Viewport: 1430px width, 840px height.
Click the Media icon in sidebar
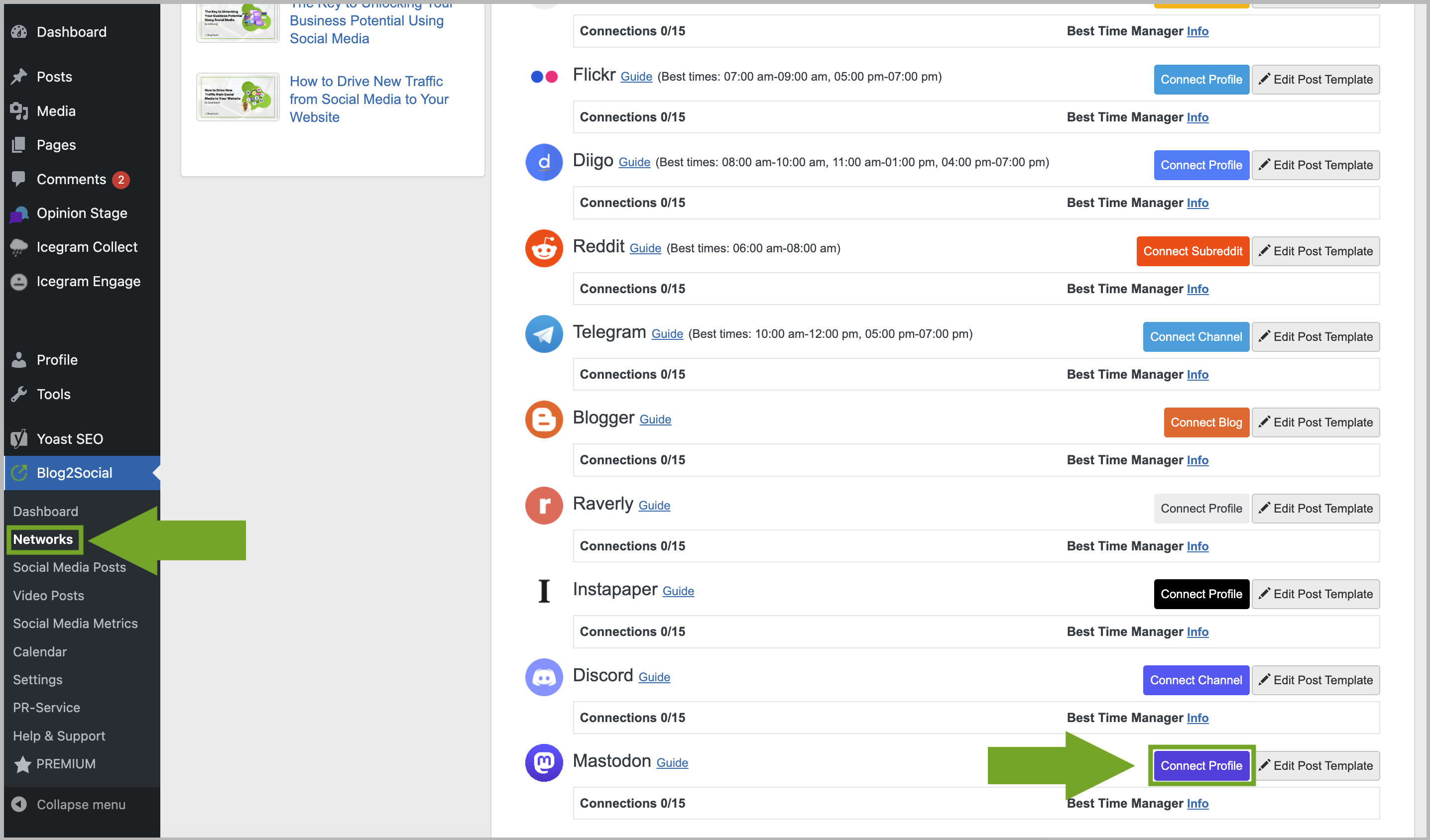[19, 111]
